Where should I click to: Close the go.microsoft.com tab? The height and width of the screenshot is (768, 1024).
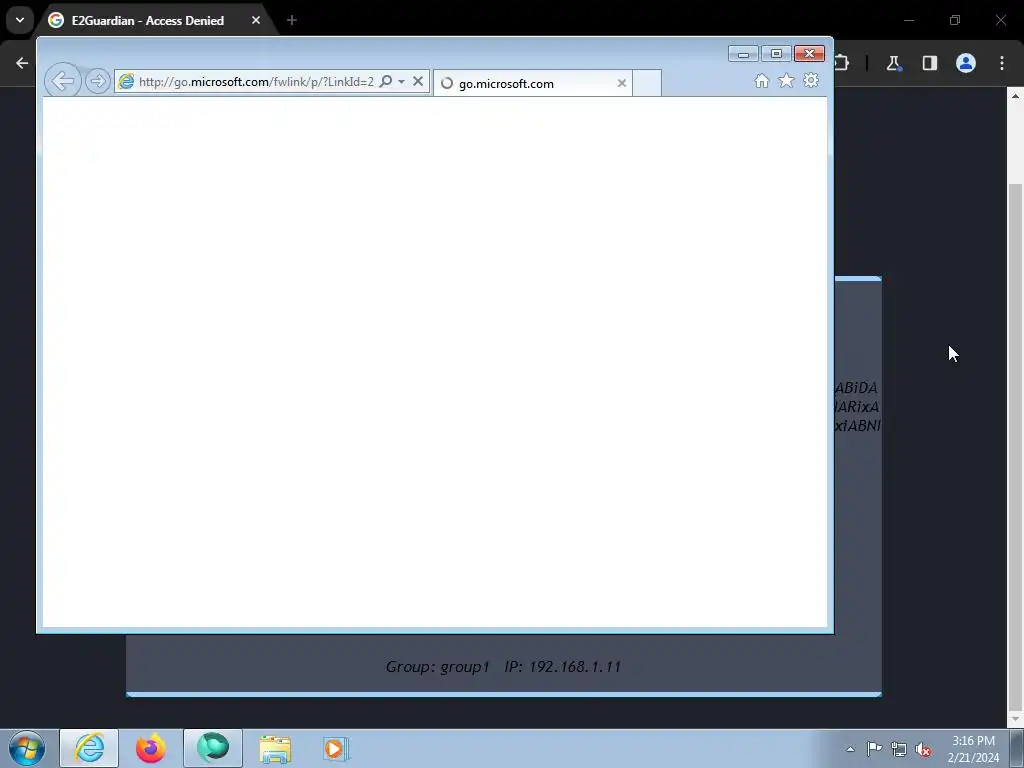coord(622,84)
